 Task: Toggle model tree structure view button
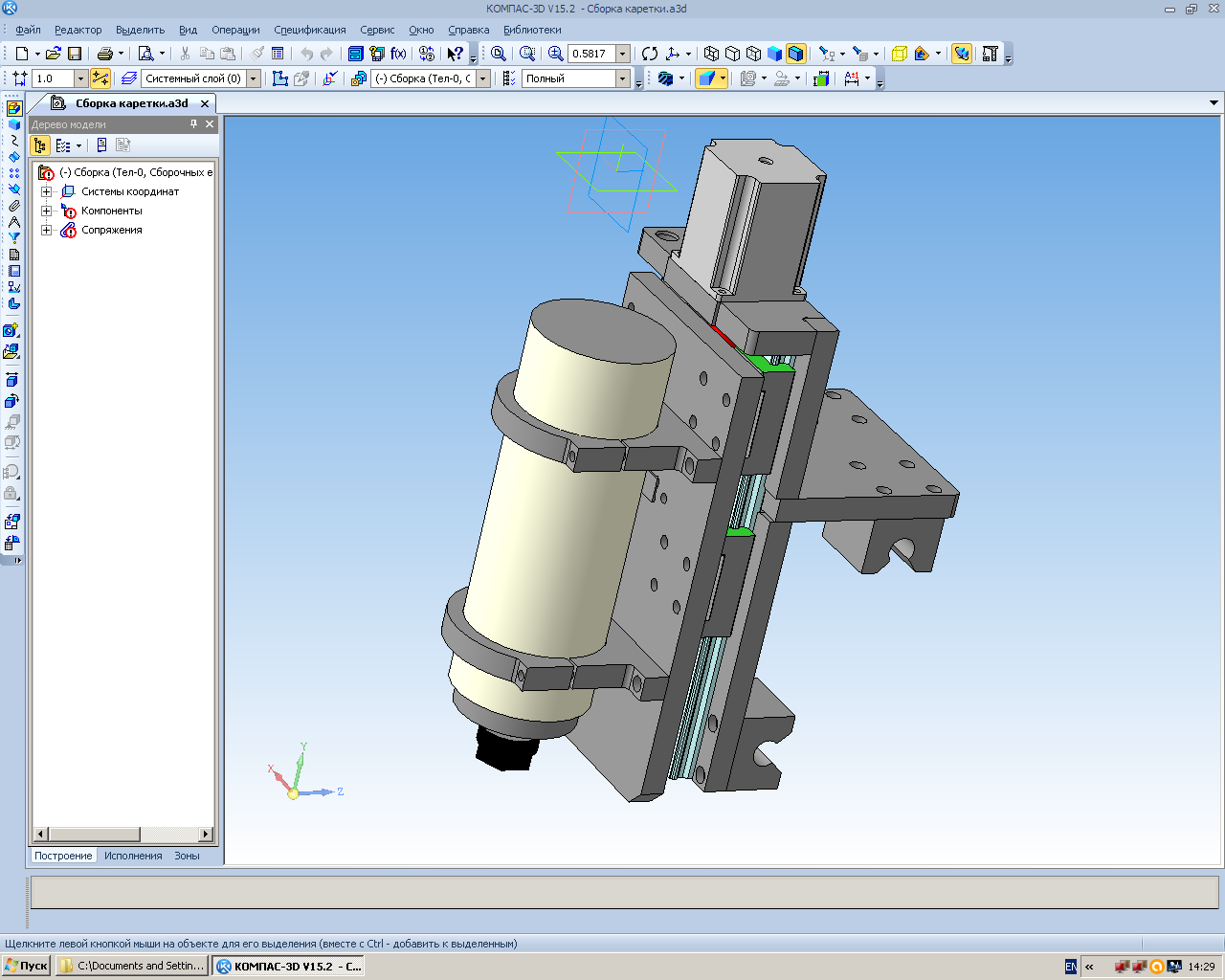click(x=40, y=145)
